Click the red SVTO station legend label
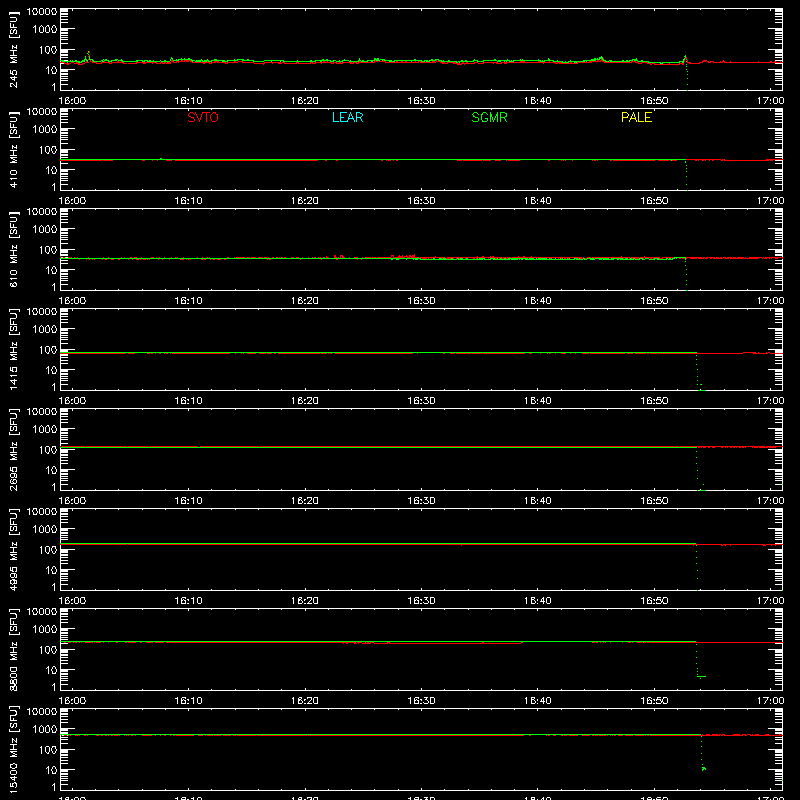The image size is (800, 800). tap(203, 117)
